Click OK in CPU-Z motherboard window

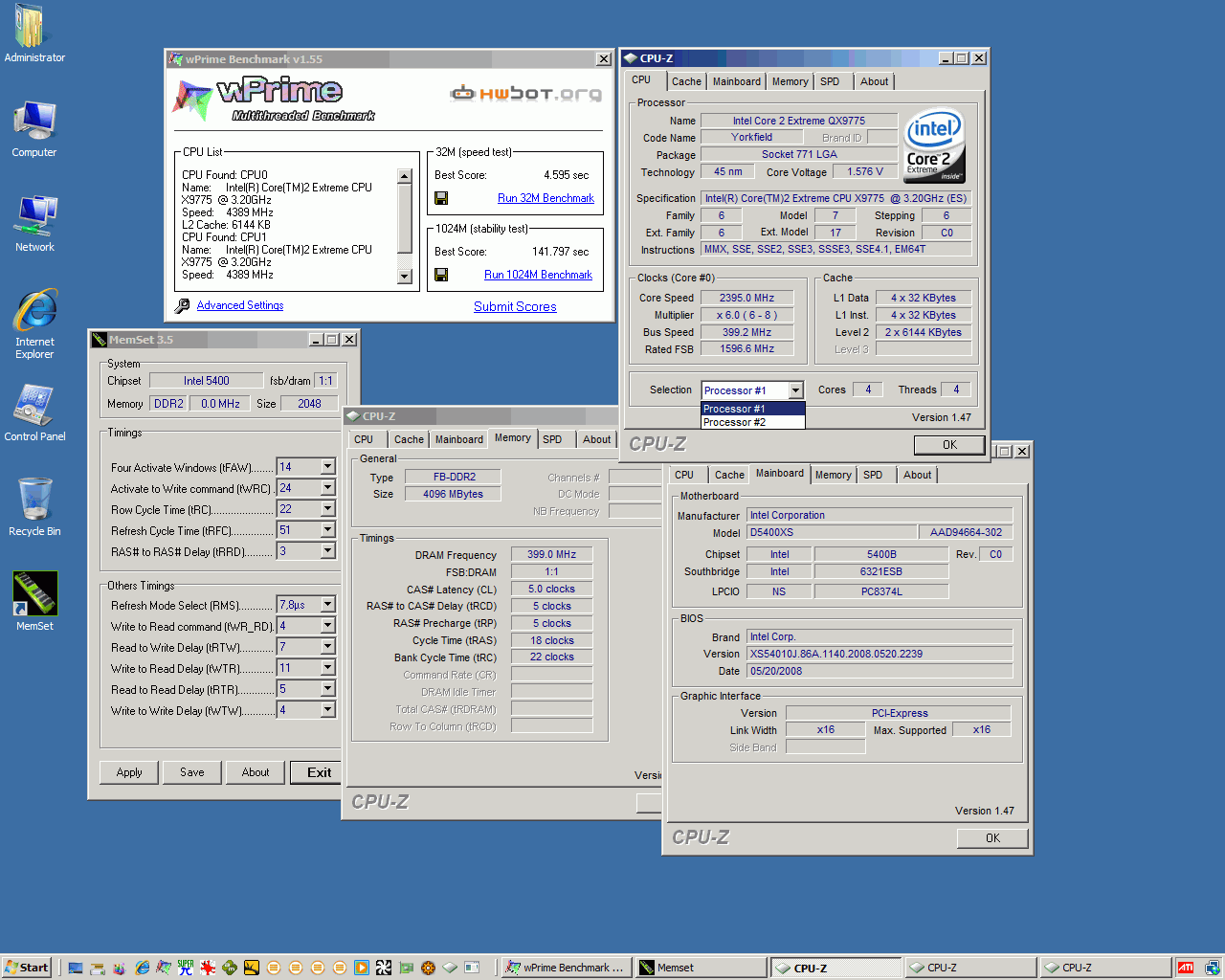[x=992, y=838]
